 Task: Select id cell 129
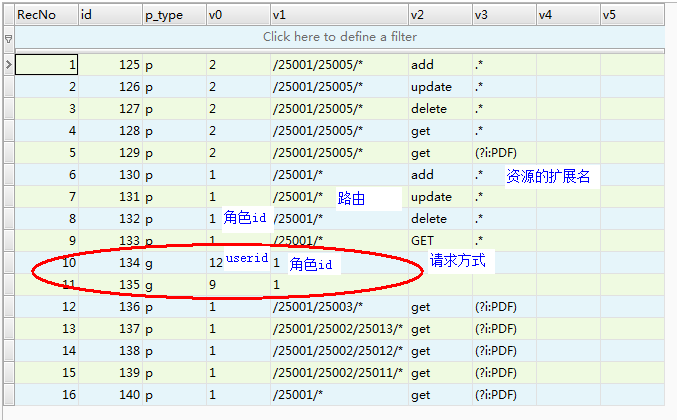[x=111, y=153]
